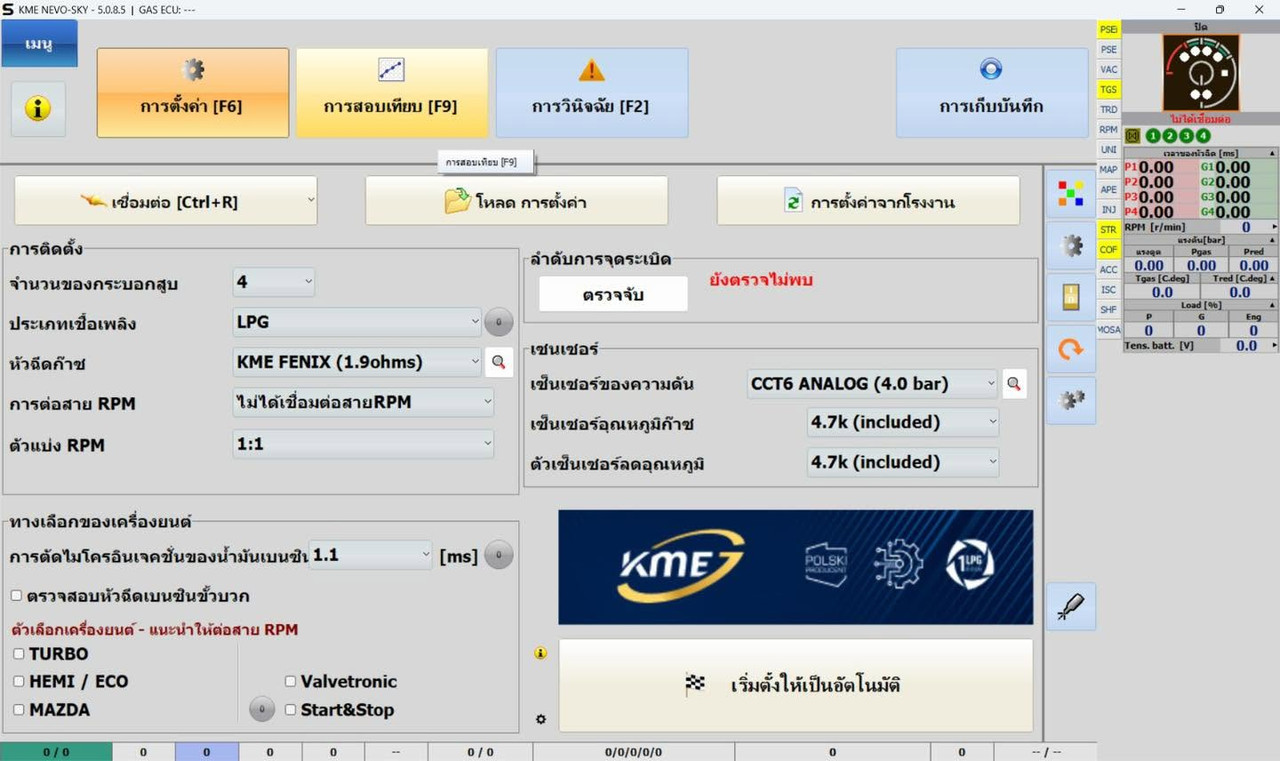
Task: Open the KME FENIX (1.9ohms) injector dropdown
Action: pos(357,362)
